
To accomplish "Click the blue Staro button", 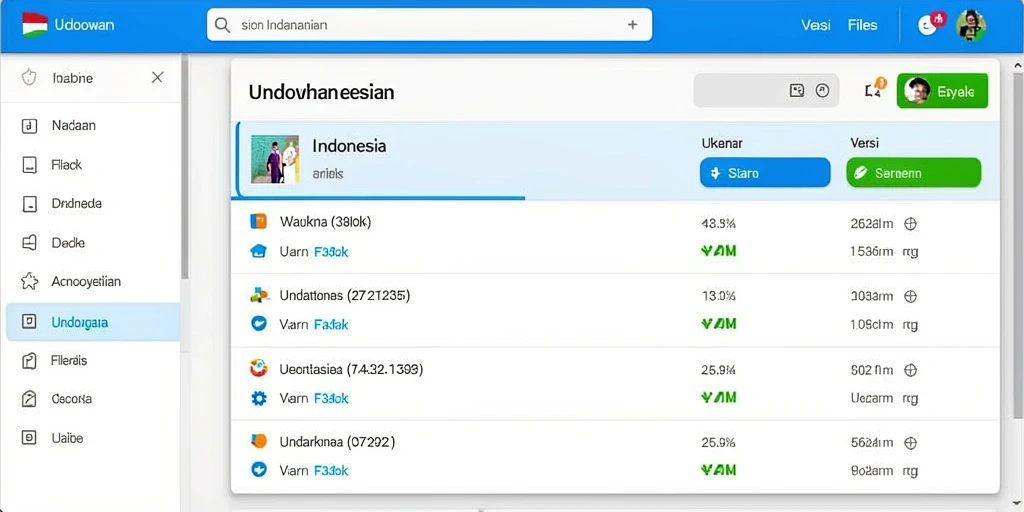I will click(x=765, y=173).
